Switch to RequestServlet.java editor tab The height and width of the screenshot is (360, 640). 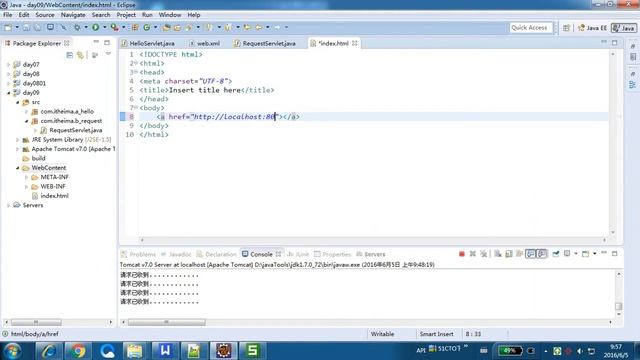tap(265, 43)
